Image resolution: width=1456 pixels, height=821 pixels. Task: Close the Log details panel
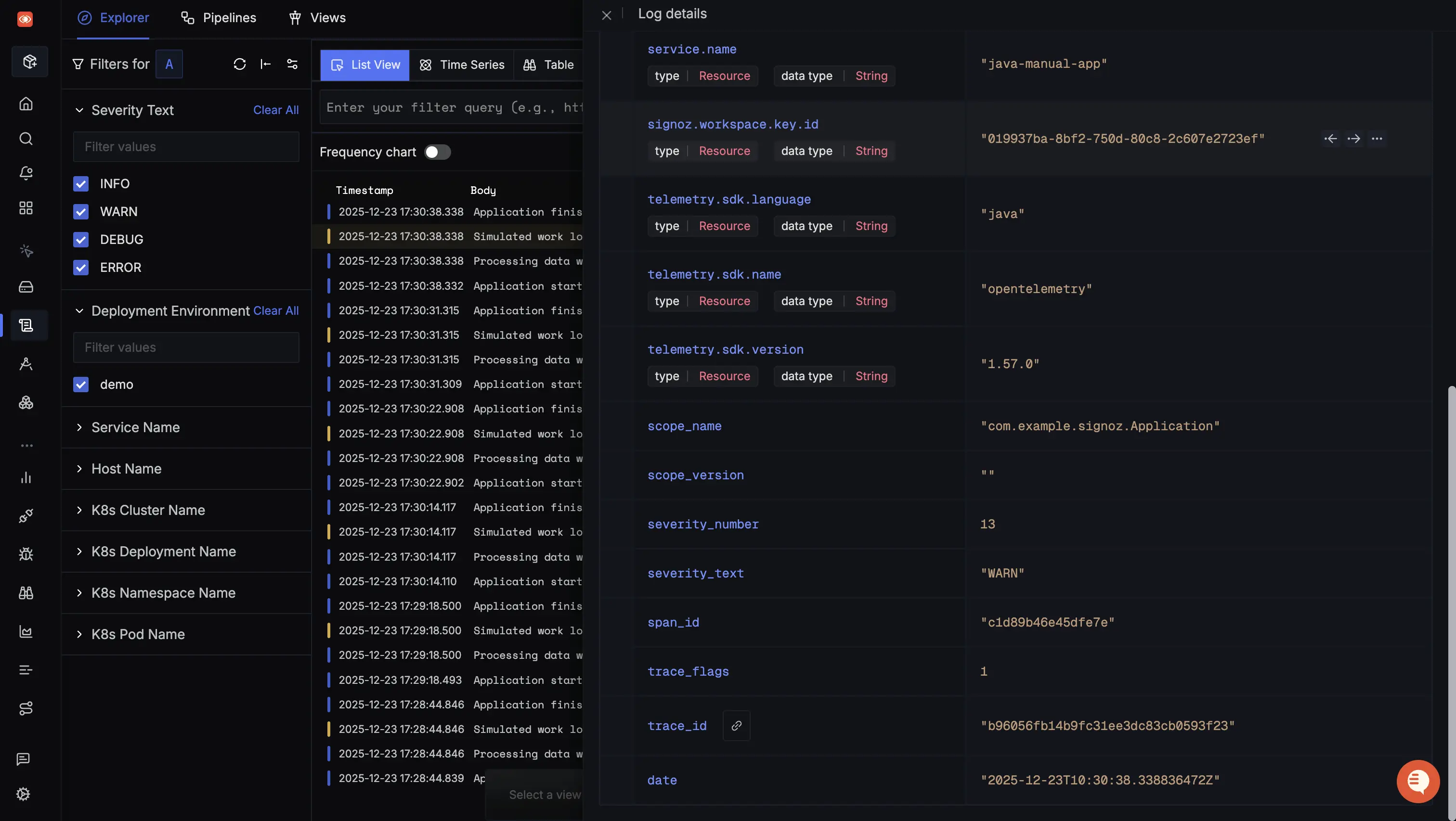pos(607,15)
